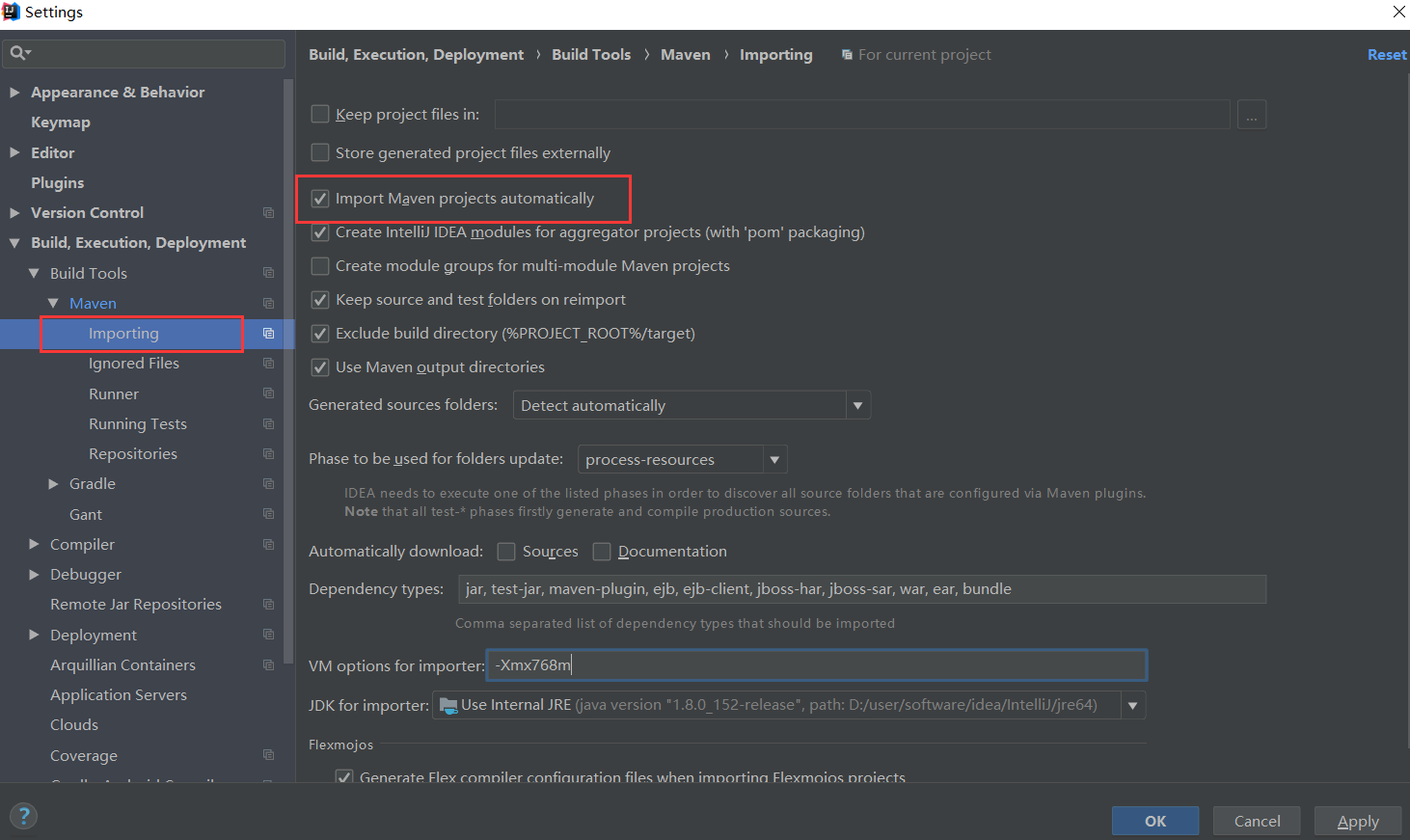Expand the Gradle tree node

coord(53,484)
